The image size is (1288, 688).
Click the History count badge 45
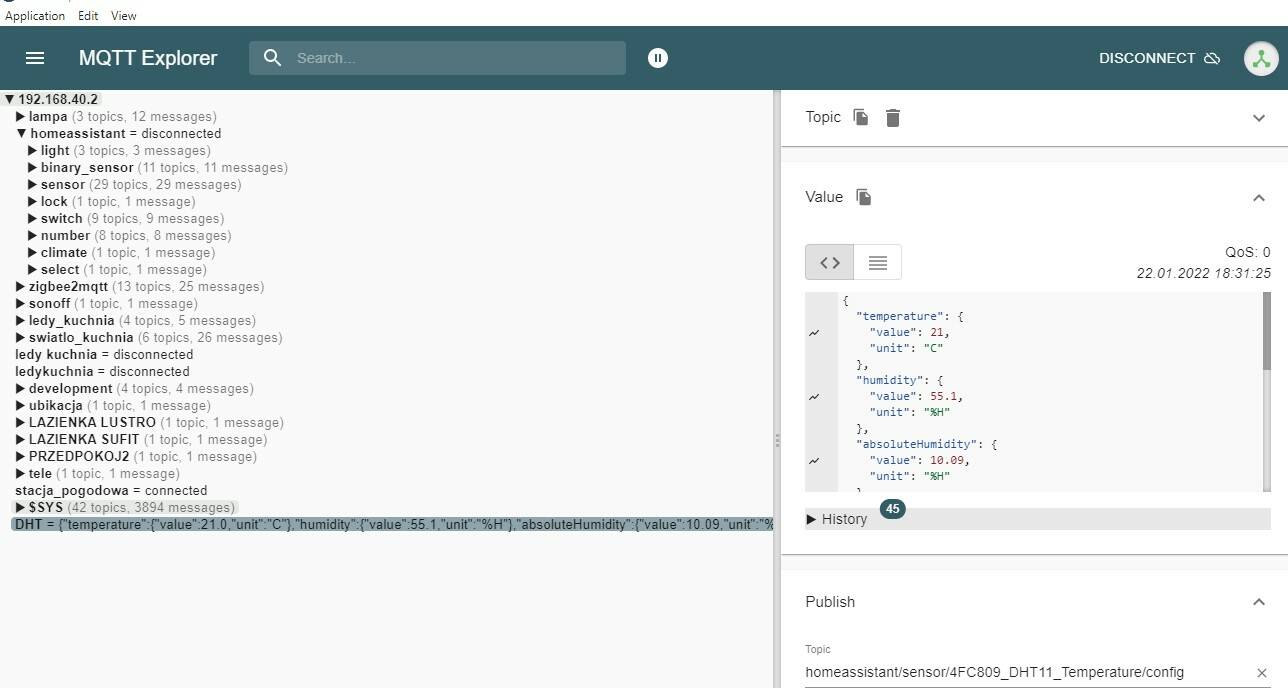(892, 509)
